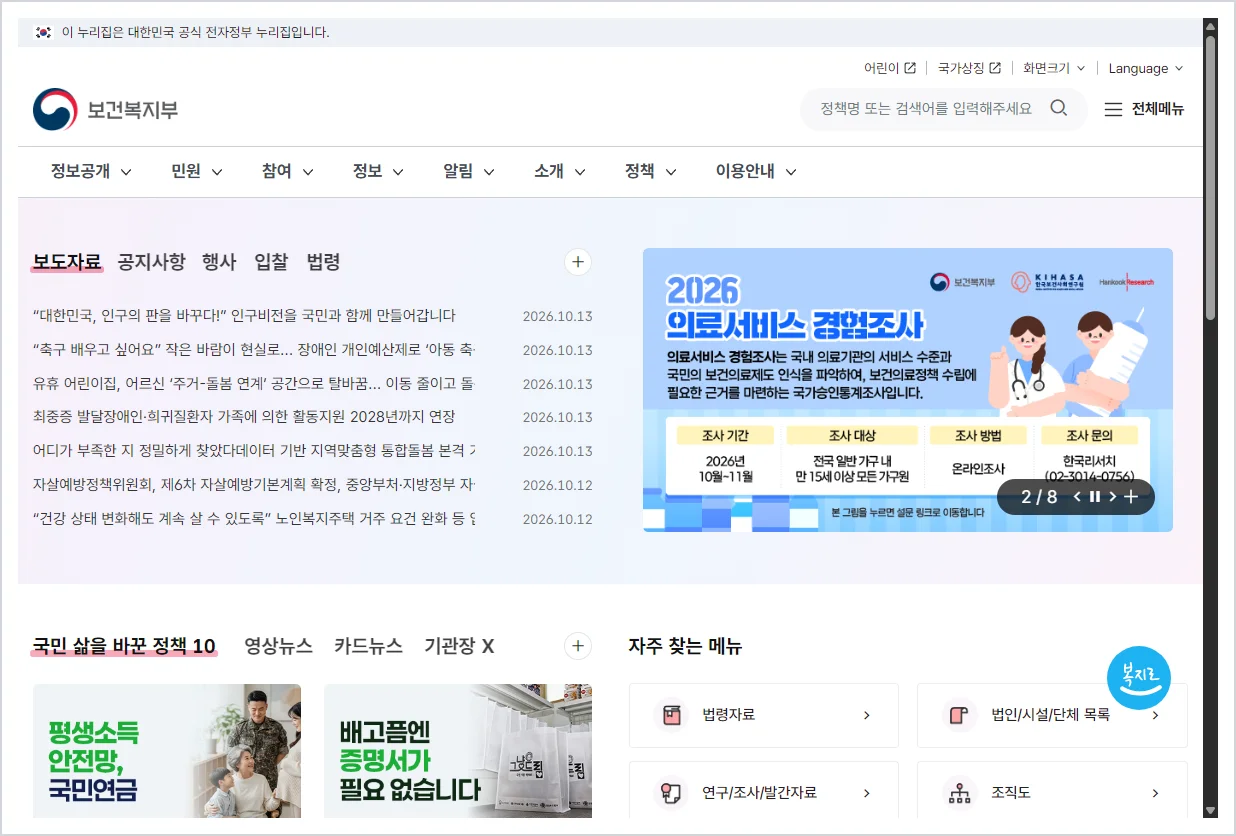
Task: Open the Language dropdown
Action: coord(1146,68)
